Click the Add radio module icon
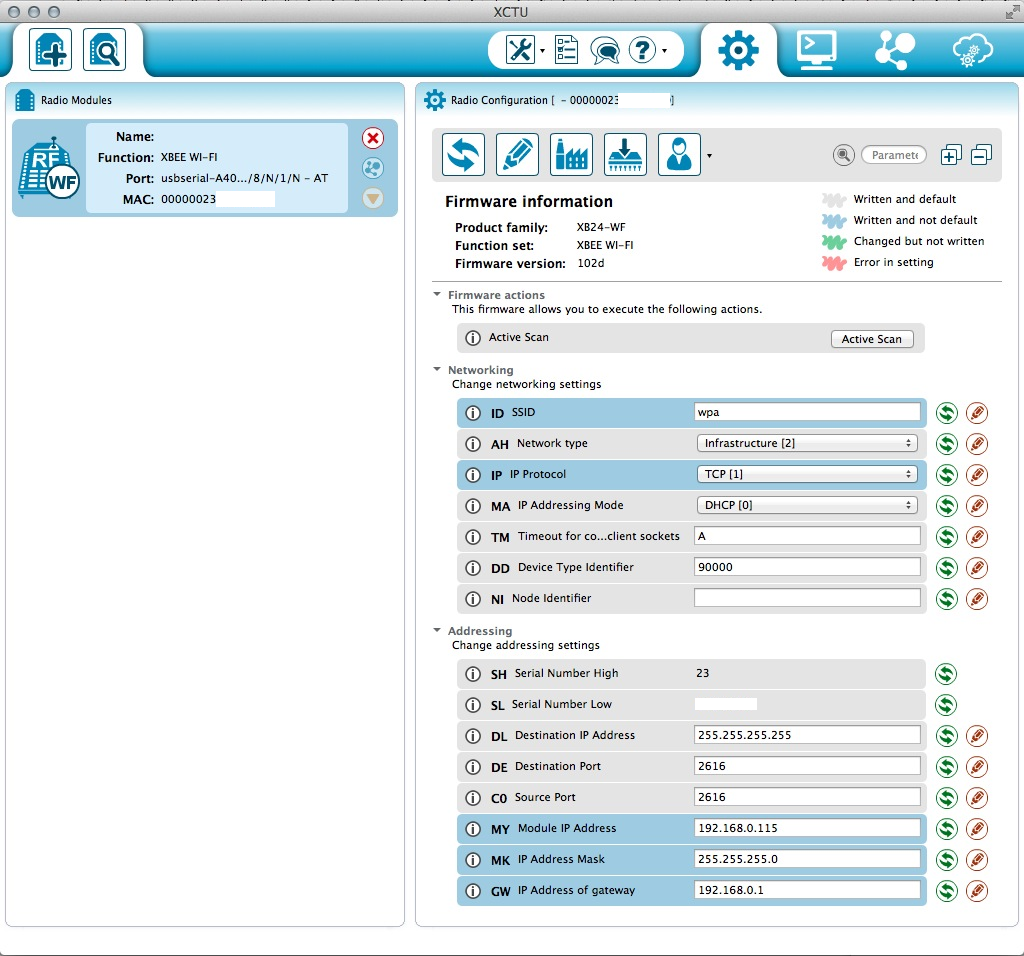Viewport: 1024px width, 956px height. 50,50
